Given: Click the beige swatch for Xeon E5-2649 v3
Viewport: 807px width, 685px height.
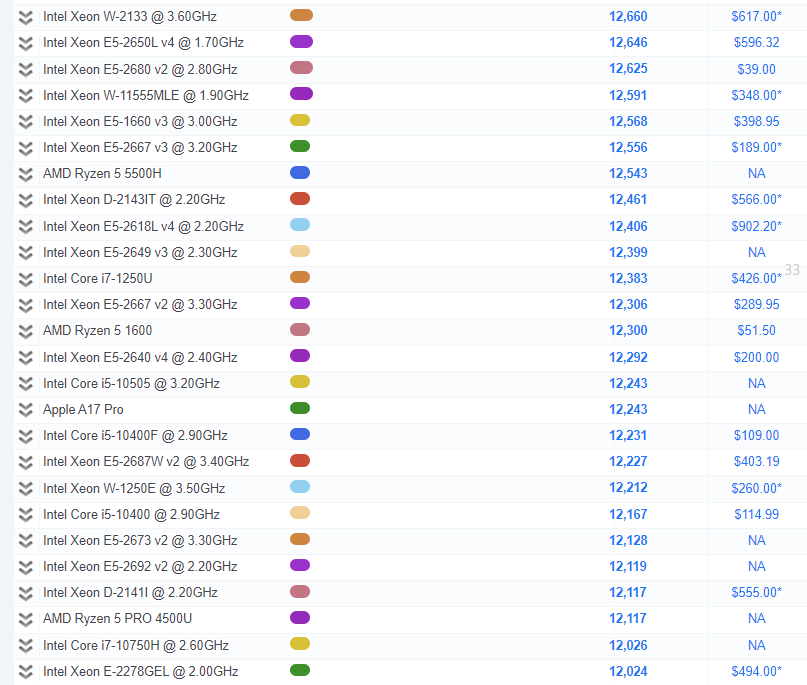Looking at the screenshot, I should point(300,251).
